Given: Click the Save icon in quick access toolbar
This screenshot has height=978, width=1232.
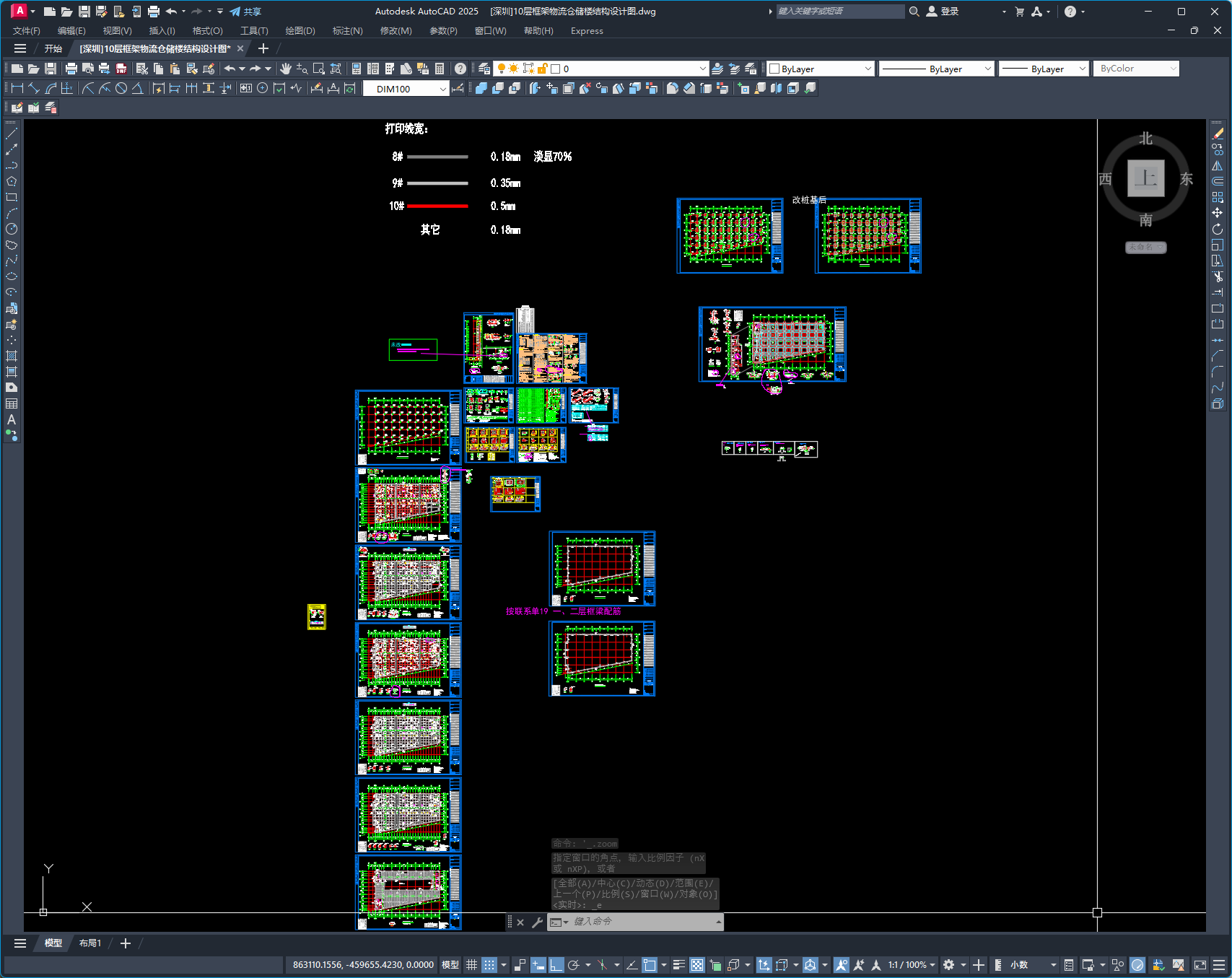Looking at the screenshot, I should 84,12.
